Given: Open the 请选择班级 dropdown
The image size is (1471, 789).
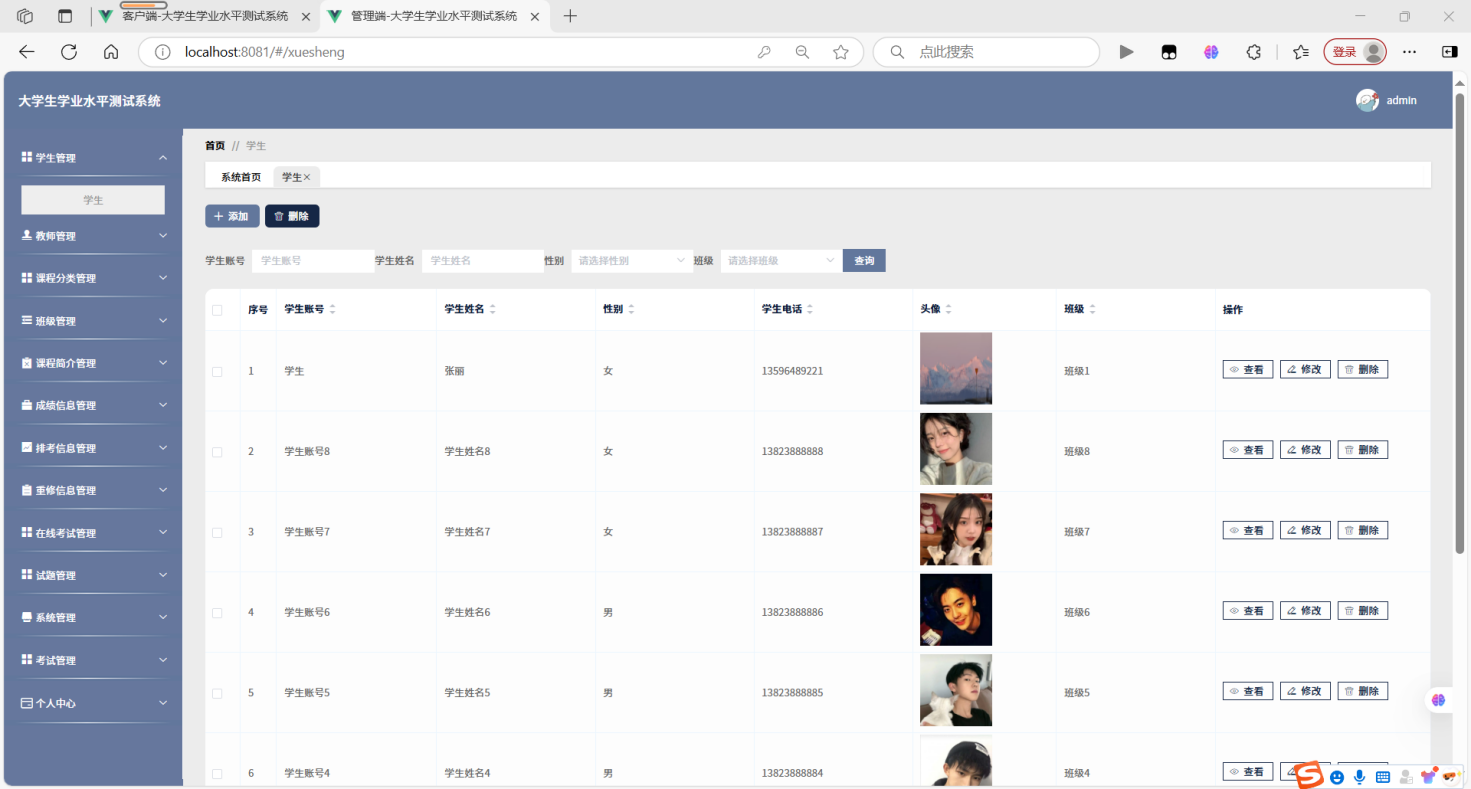Looking at the screenshot, I should pyautogui.click(x=781, y=261).
